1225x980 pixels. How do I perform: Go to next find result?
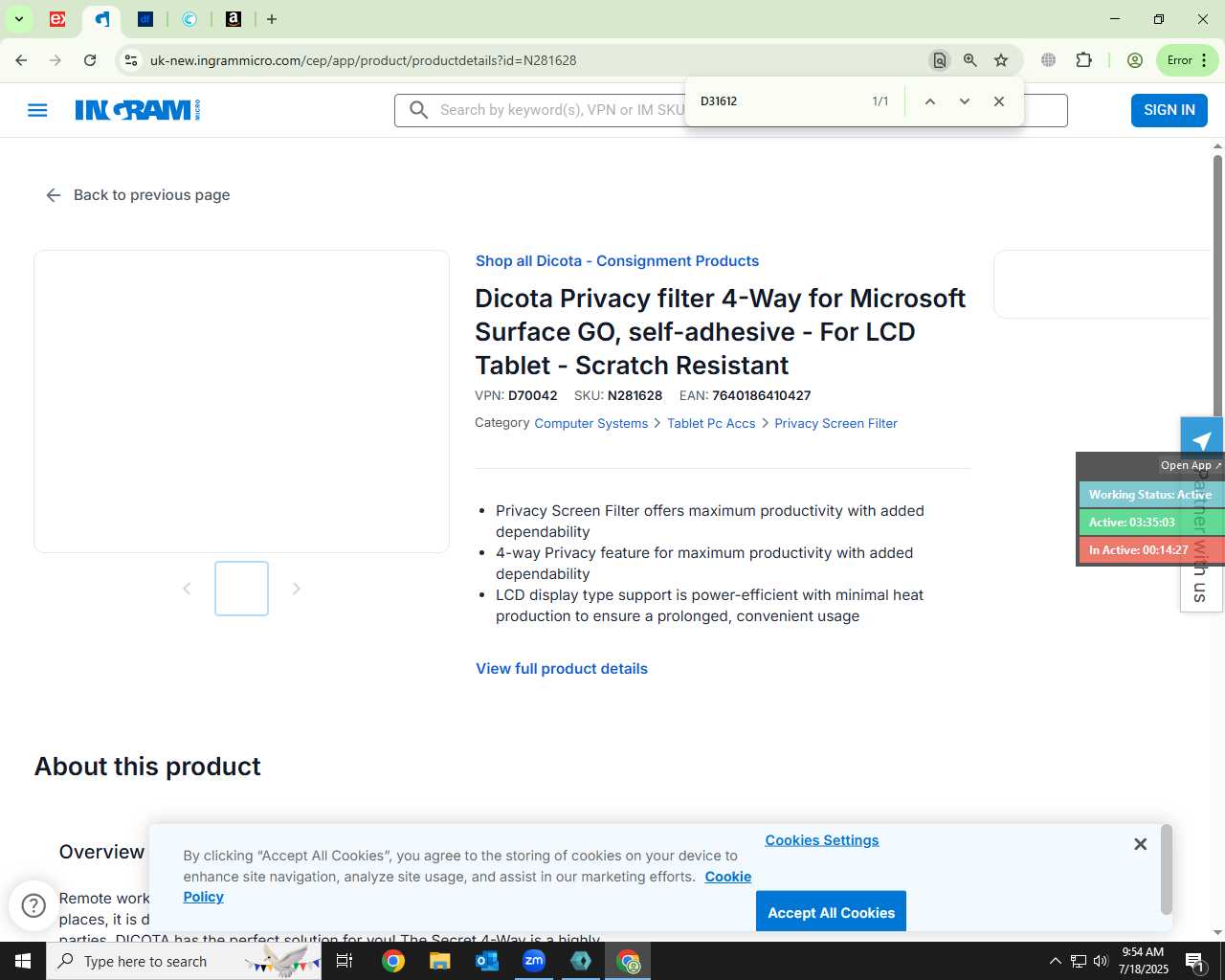(964, 101)
